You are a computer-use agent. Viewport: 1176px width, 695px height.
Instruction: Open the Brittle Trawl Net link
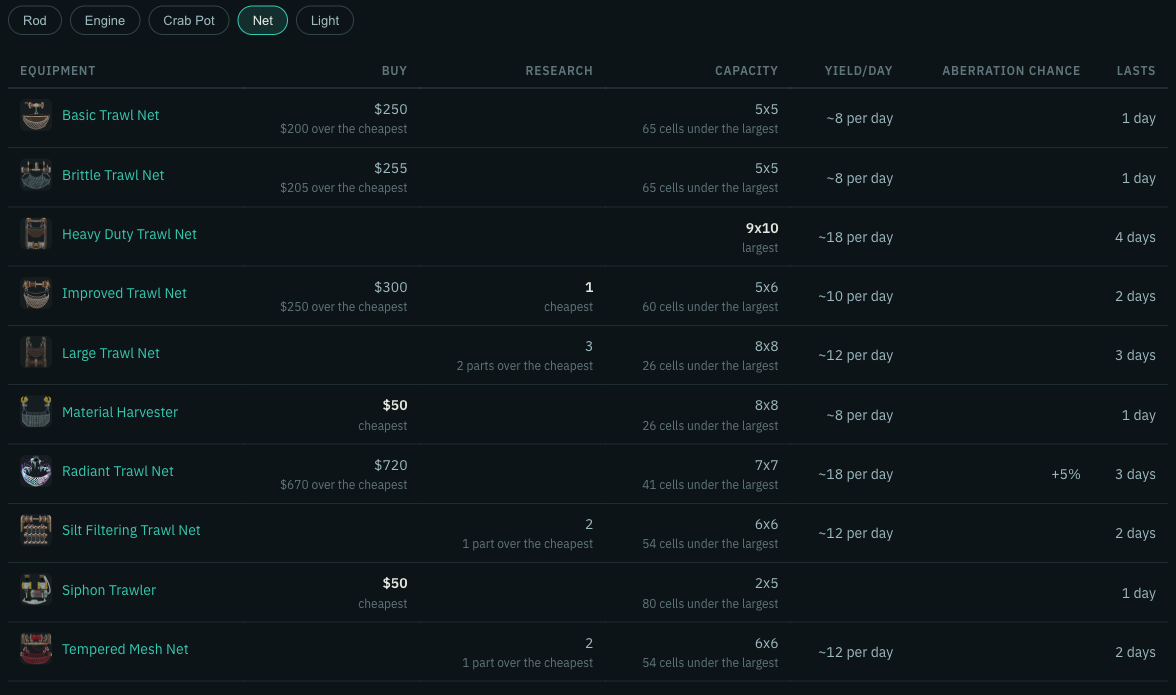pos(112,175)
